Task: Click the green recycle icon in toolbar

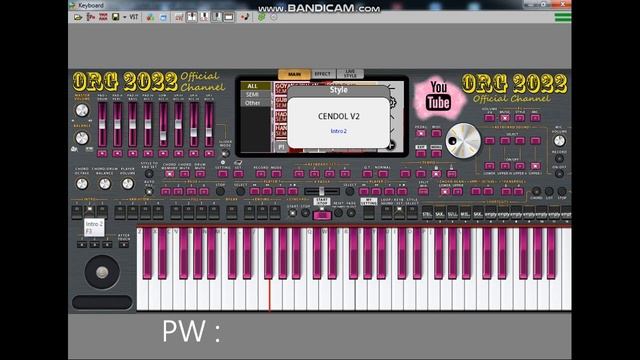Action: 261,17
